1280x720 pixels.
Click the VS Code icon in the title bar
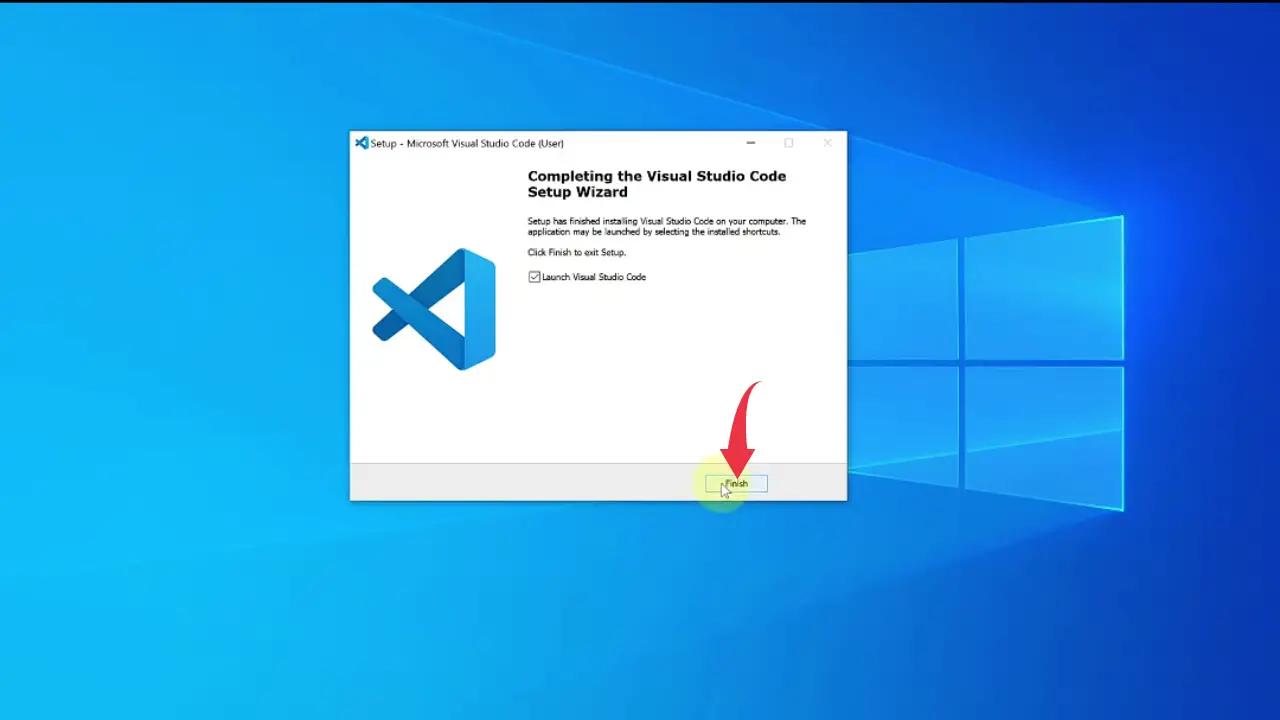coord(362,143)
